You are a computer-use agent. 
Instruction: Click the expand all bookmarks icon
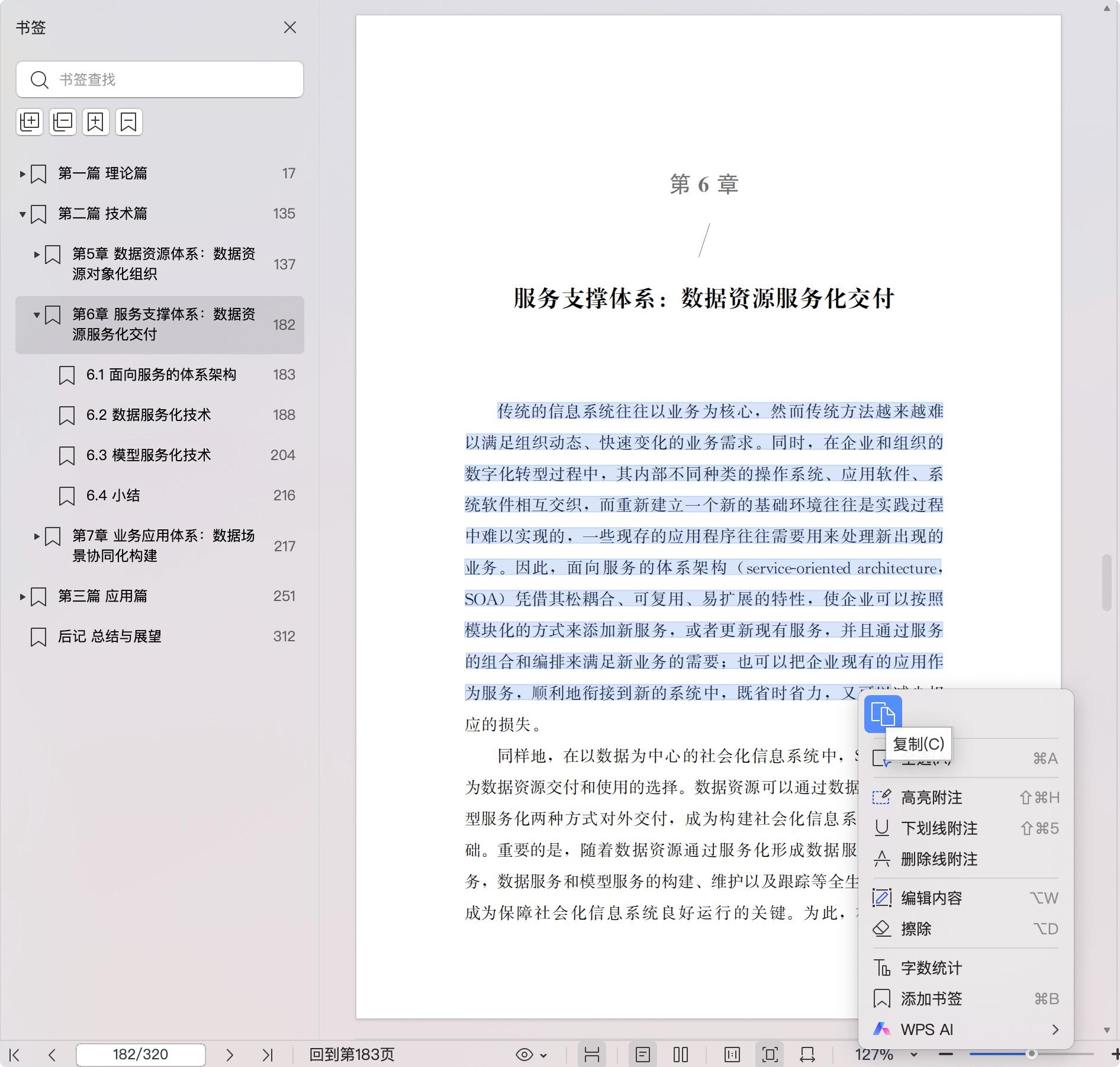[30, 122]
